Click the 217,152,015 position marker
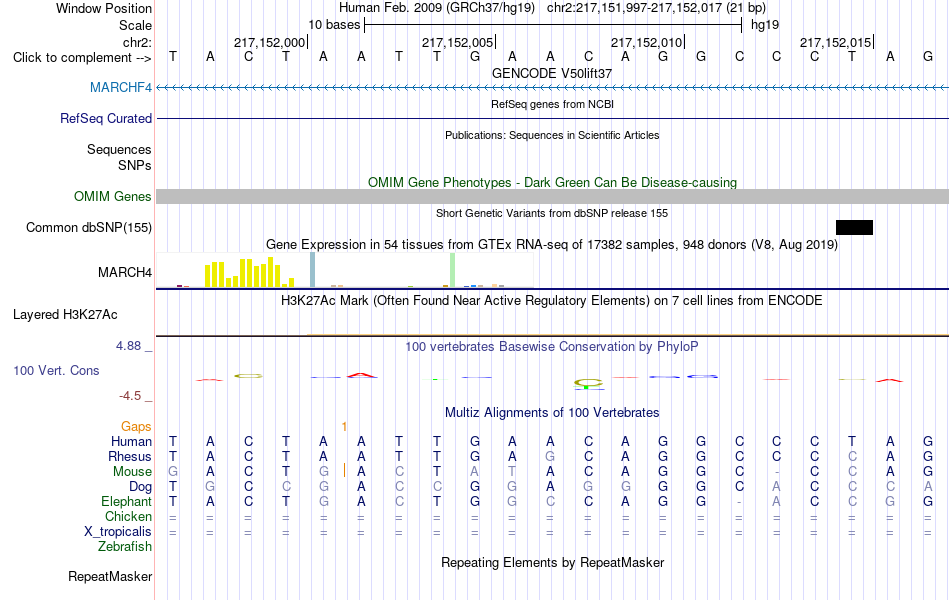Image resolution: width=950 pixels, height=600 pixels. 837,42
